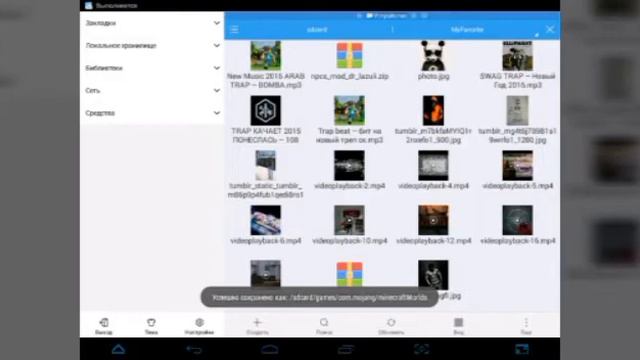Image resolution: width=640 pixels, height=360 pixels.
Task: Expand the Закладки section chevron
Action: 217,23
